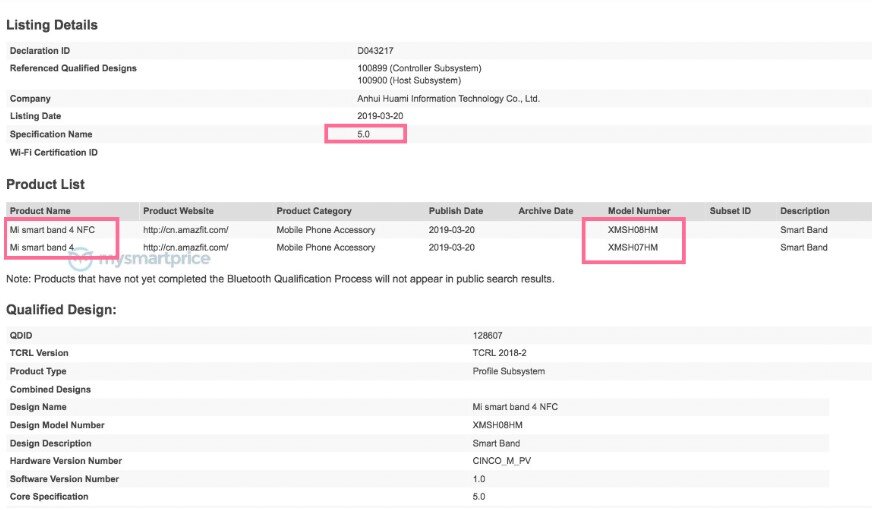Click the Product List heading

[x=46, y=184]
